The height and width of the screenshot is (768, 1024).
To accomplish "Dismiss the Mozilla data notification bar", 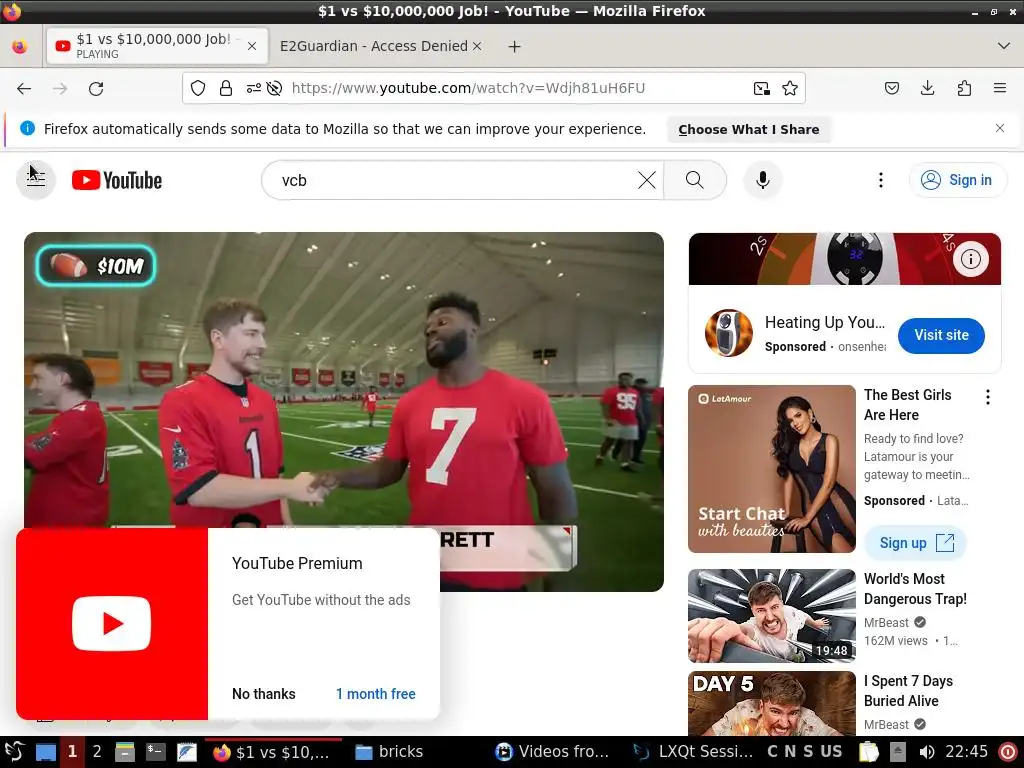I will click(999, 128).
